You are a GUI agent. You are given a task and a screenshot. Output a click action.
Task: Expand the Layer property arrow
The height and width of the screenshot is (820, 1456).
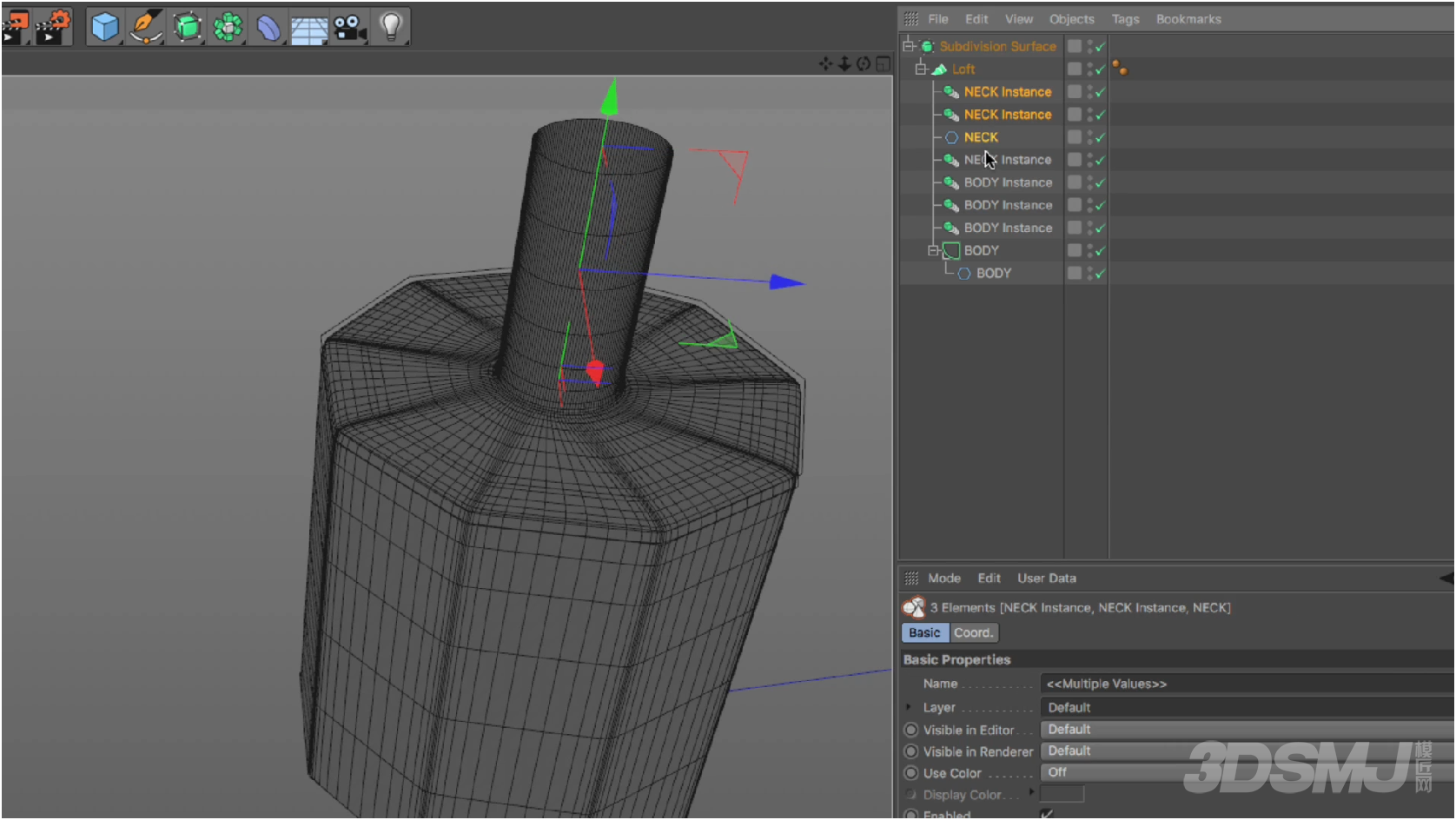click(909, 707)
